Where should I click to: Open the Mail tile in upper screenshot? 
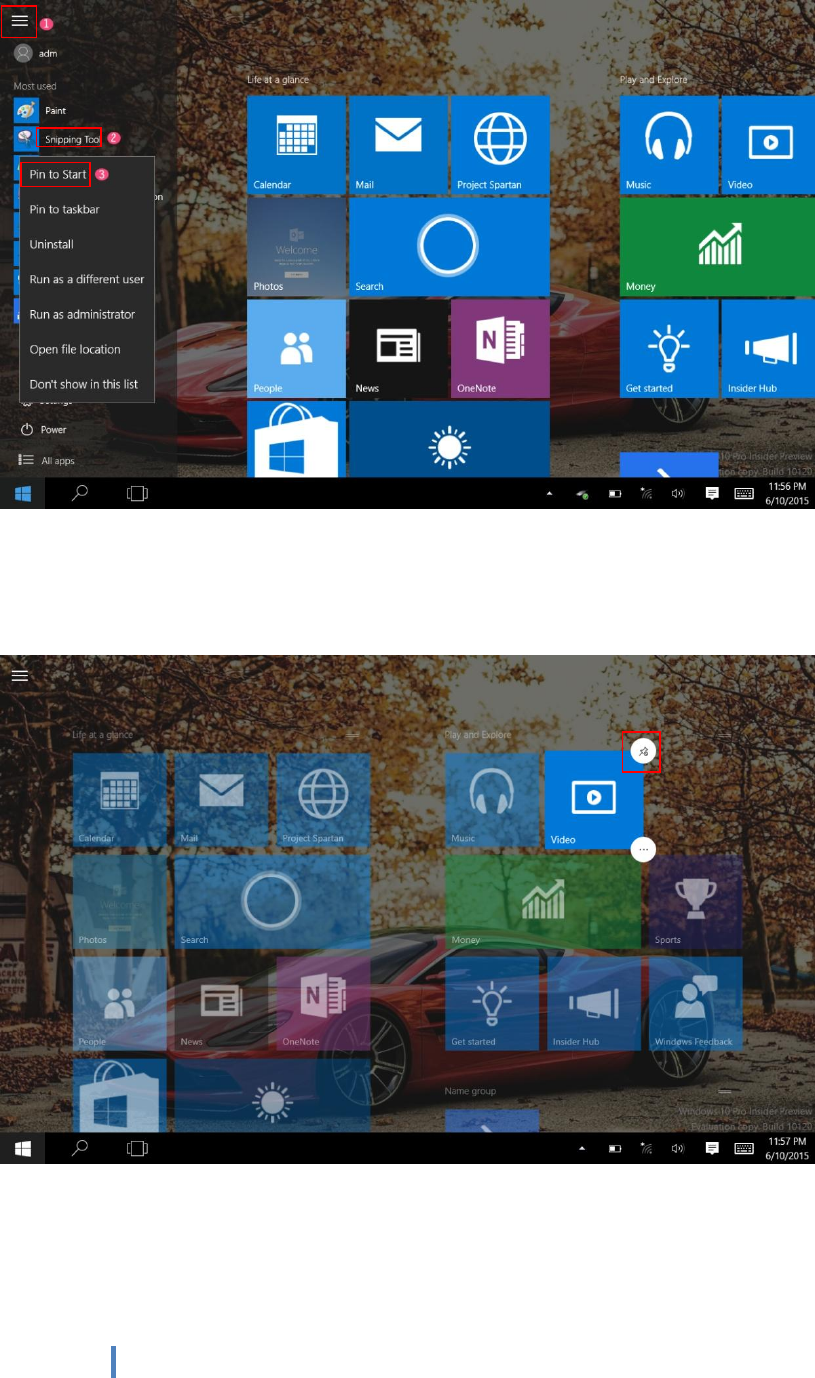pyautogui.click(x=398, y=144)
